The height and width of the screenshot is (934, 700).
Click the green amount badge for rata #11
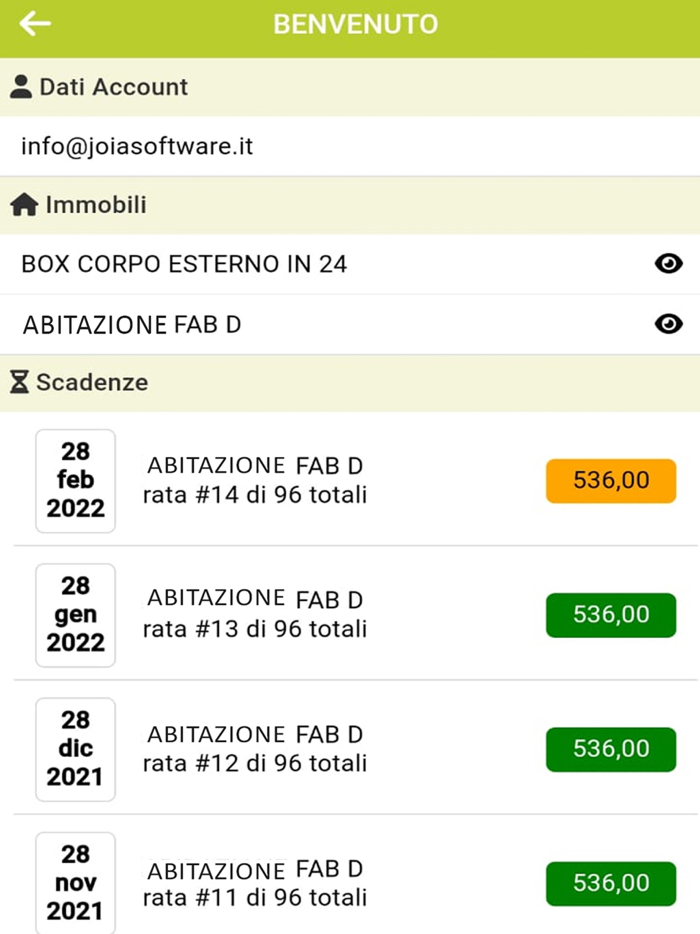click(x=610, y=883)
